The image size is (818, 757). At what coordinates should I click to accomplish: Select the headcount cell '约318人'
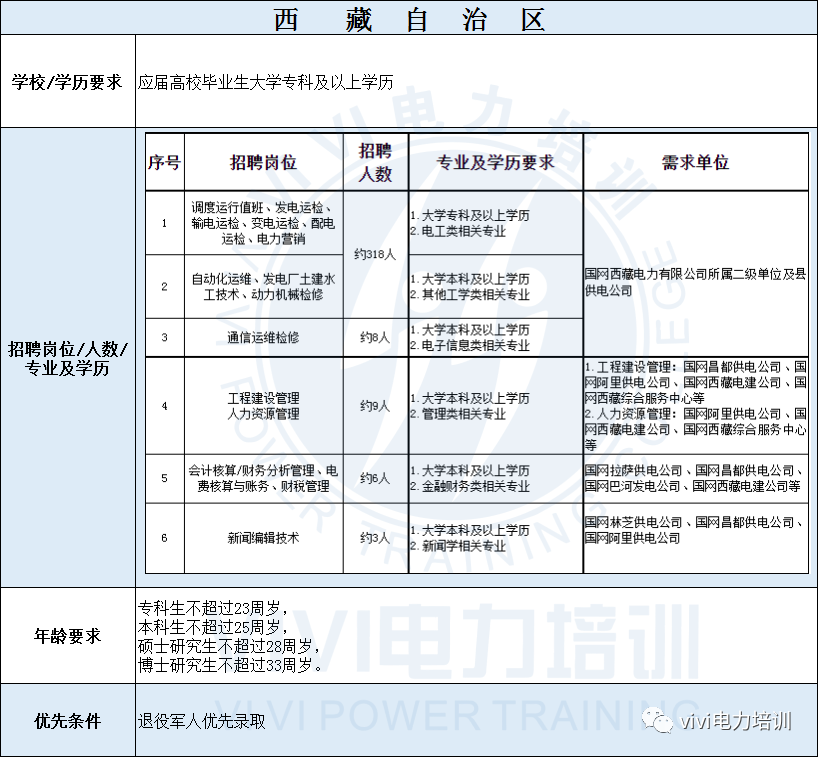coord(376,255)
